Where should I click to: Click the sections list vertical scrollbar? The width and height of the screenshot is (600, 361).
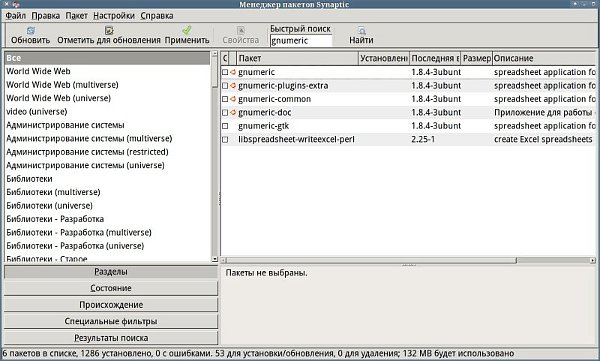tap(215, 72)
